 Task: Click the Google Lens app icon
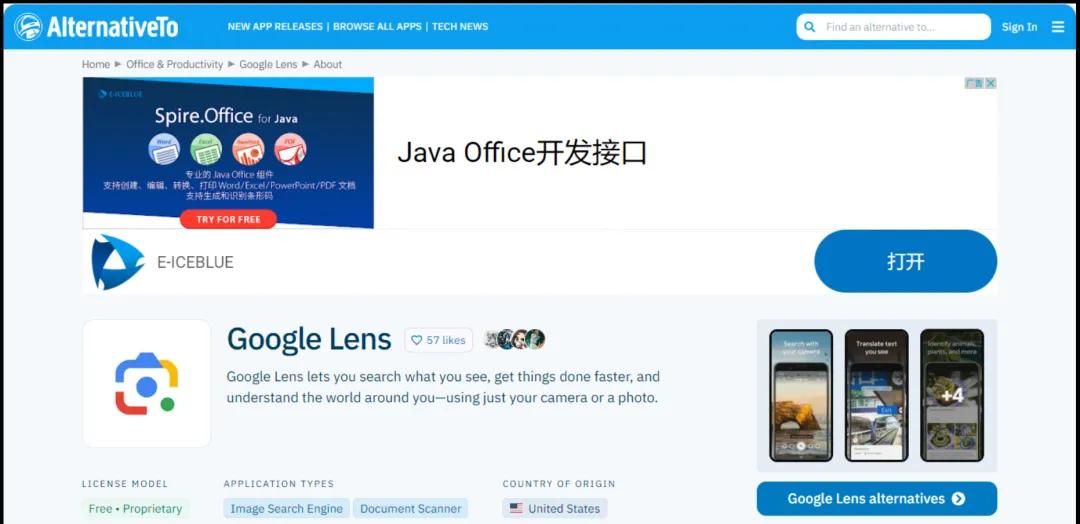pos(147,384)
